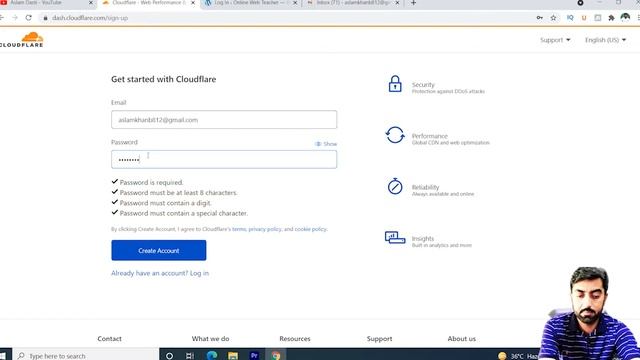Open the English (US) language dropdown
Image resolution: width=640 pixels, height=360 pixels.
coord(605,40)
